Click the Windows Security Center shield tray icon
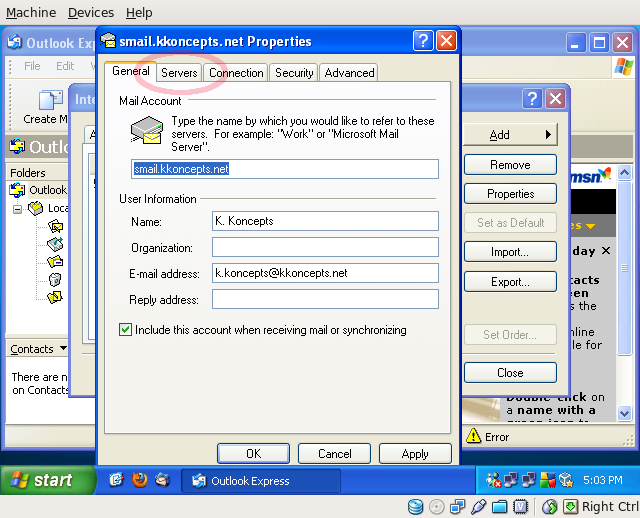This screenshot has width=640, height=518. point(548,480)
